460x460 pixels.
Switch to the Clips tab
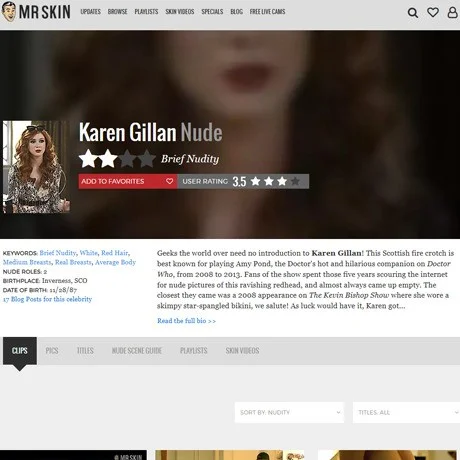click(x=20, y=351)
